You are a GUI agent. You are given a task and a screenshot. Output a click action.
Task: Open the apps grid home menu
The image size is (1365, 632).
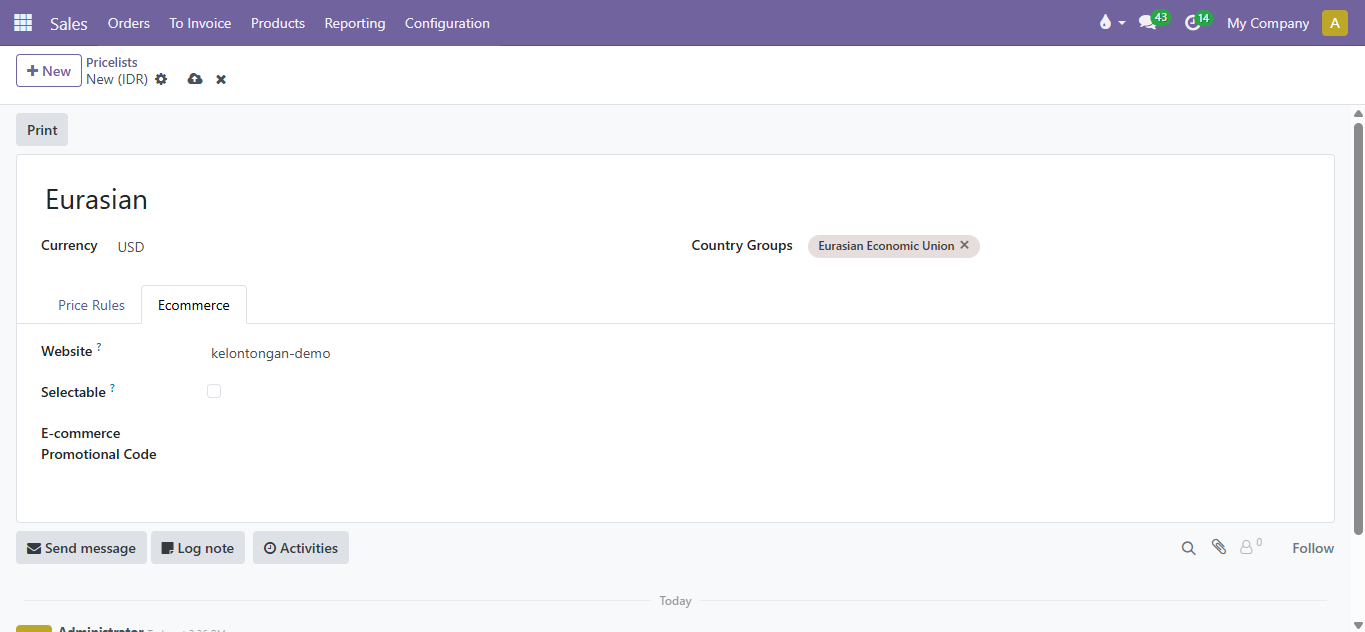click(x=22, y=23)
